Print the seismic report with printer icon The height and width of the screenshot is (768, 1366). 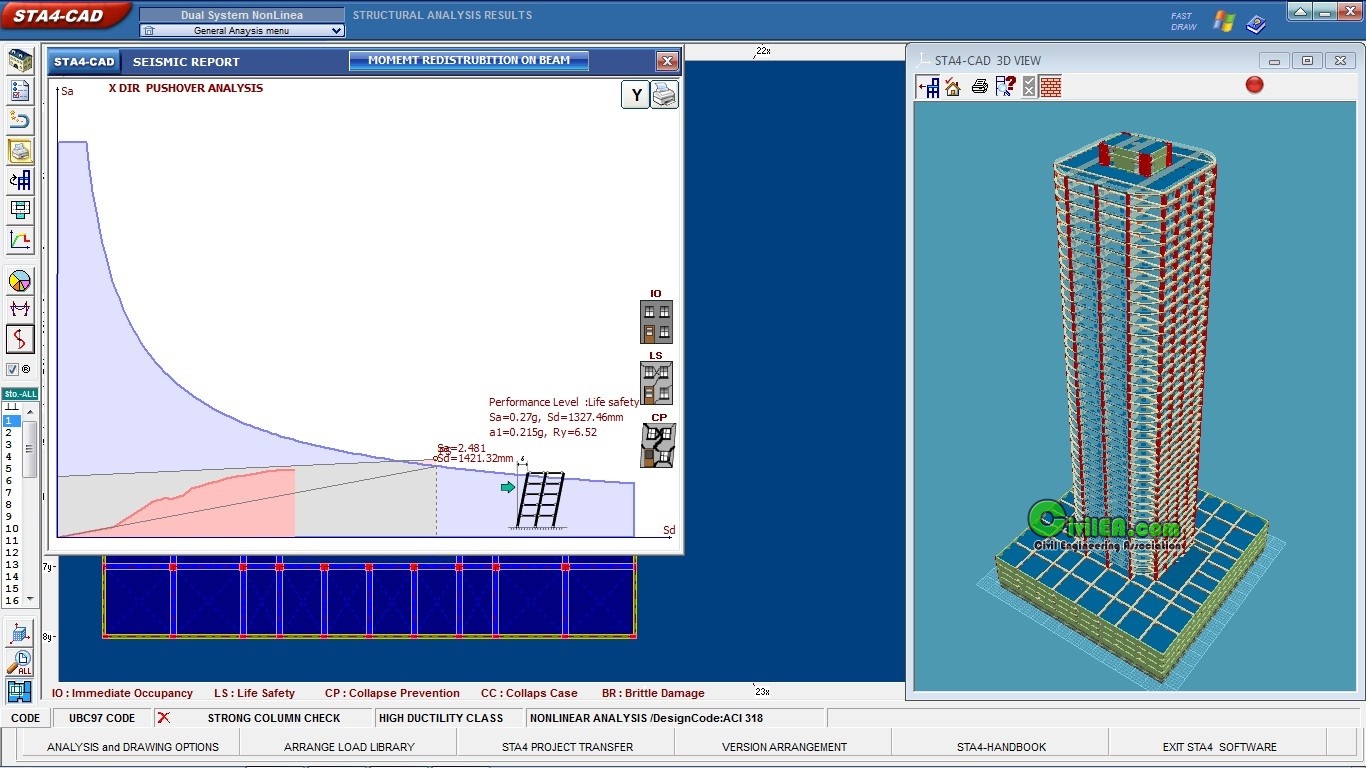point(665,95)
